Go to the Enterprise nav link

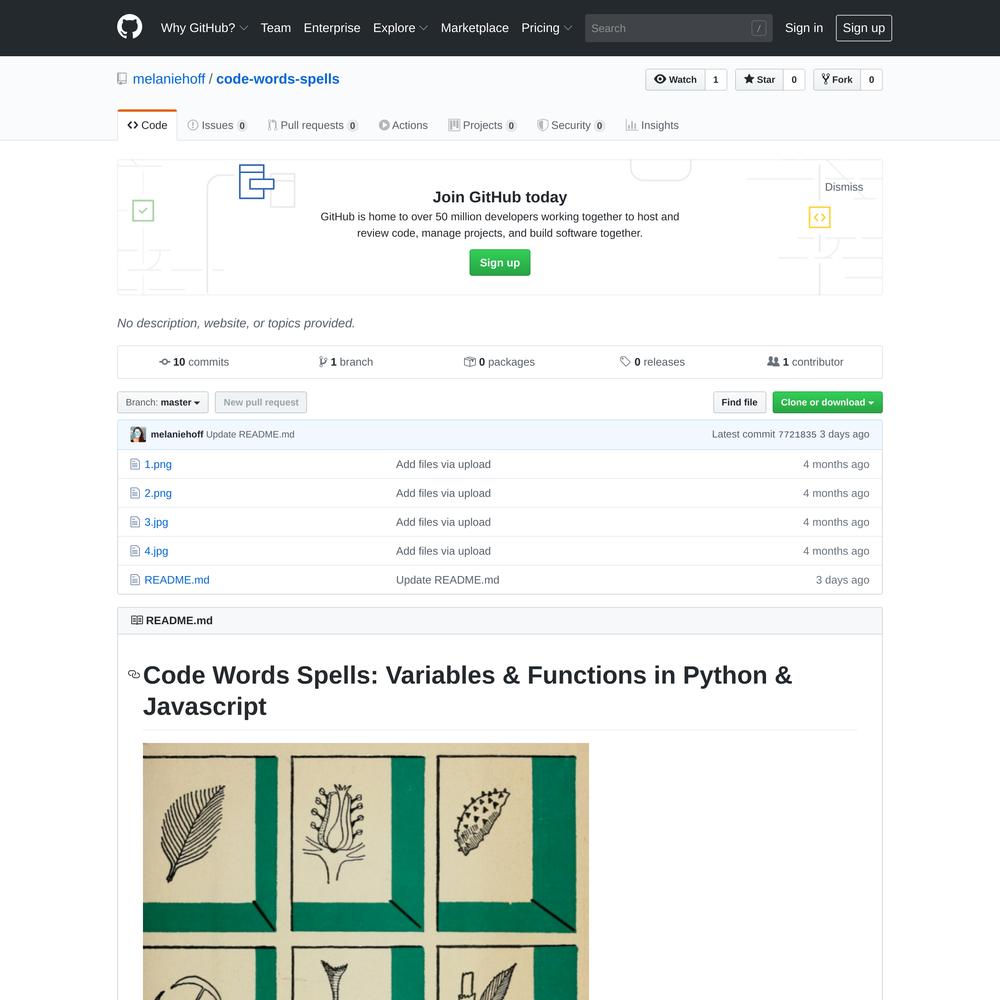[332, 28]
